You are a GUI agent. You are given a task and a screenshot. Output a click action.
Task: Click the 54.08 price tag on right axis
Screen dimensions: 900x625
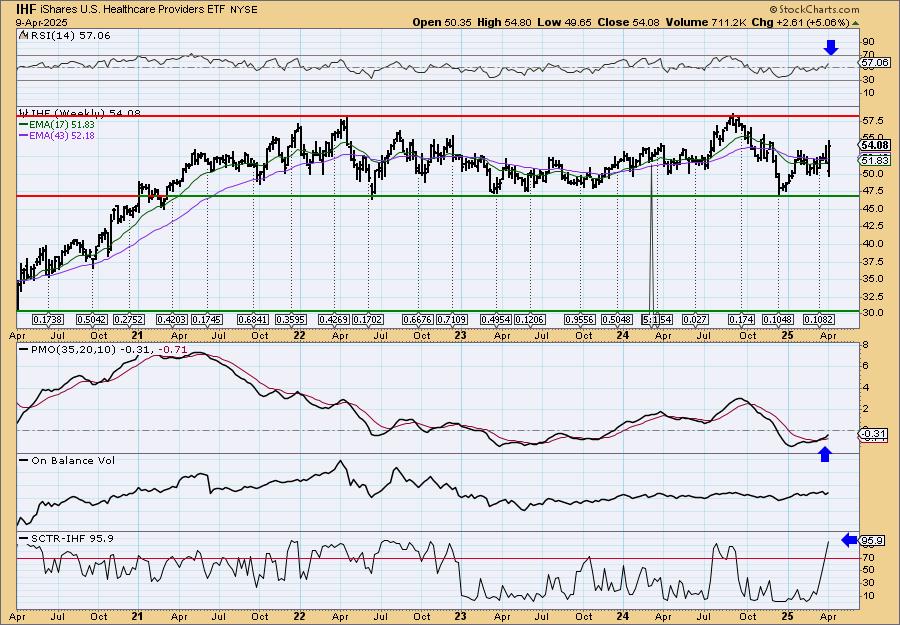[875, 145]
